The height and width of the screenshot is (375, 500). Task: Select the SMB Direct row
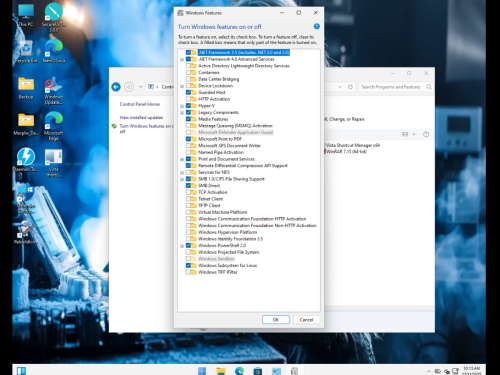click(x=209, y=185)
